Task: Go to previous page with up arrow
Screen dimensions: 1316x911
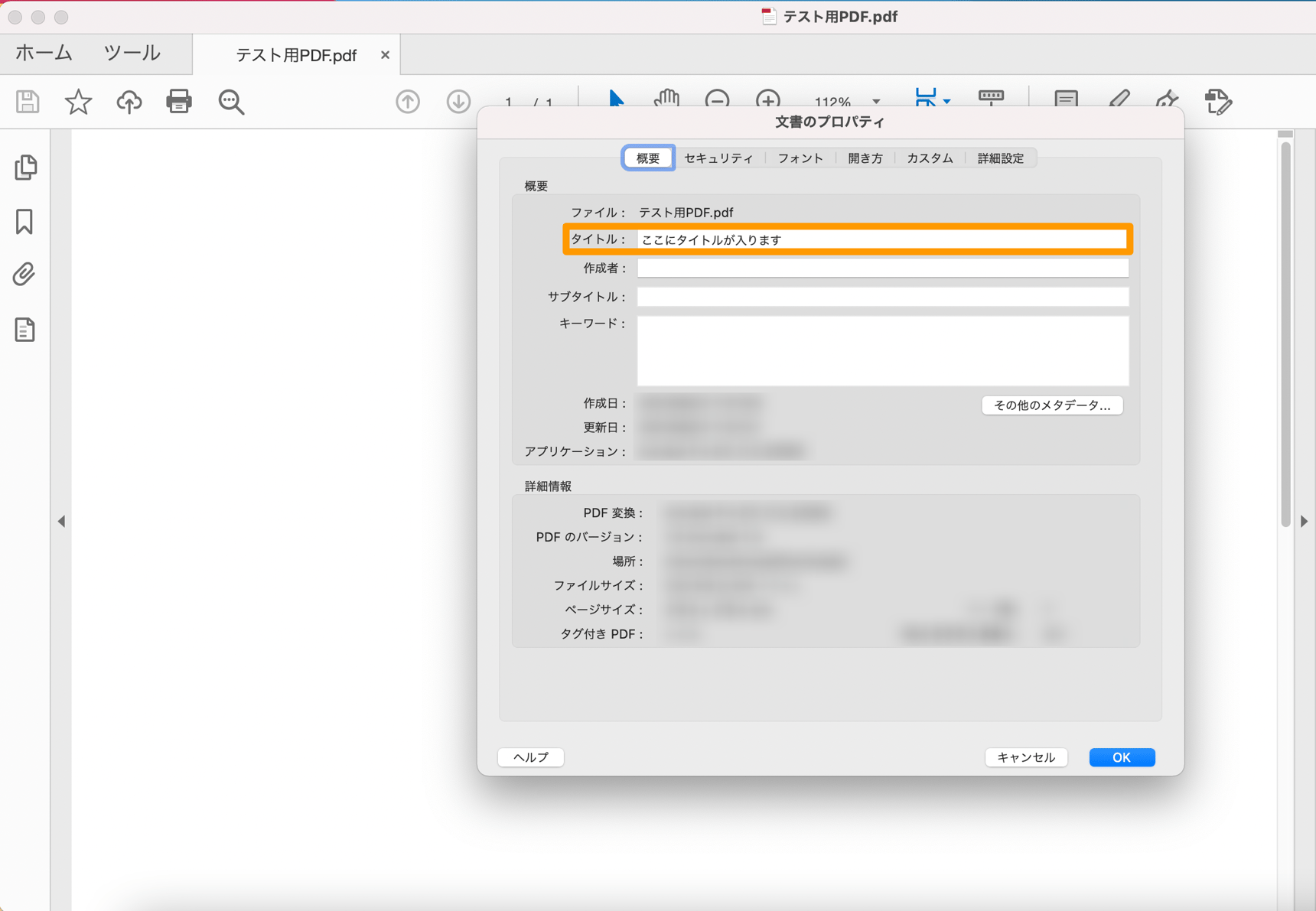Action: coord(408,102)
